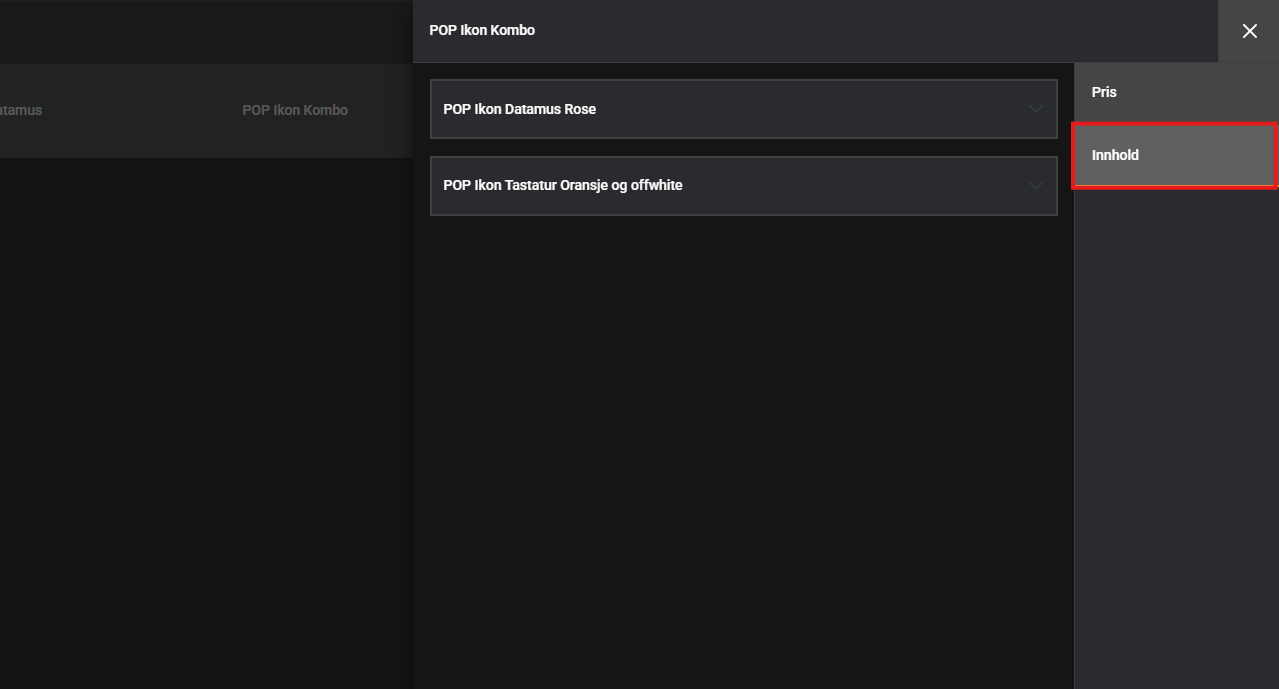
Task: Click the 'Pris' text label in sidebar
Action: coord(1104,92)
